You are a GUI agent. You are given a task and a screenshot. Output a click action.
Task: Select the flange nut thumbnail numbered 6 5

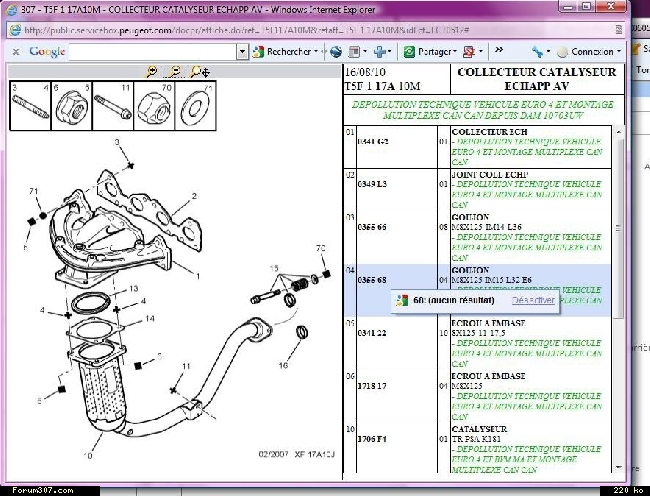71,106
